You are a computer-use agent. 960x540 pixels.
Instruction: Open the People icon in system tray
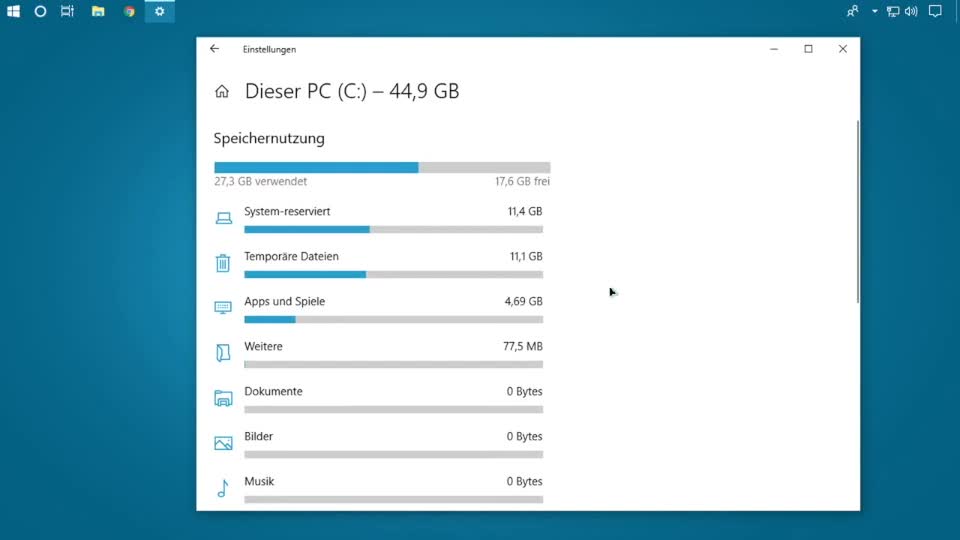point(852,11)
